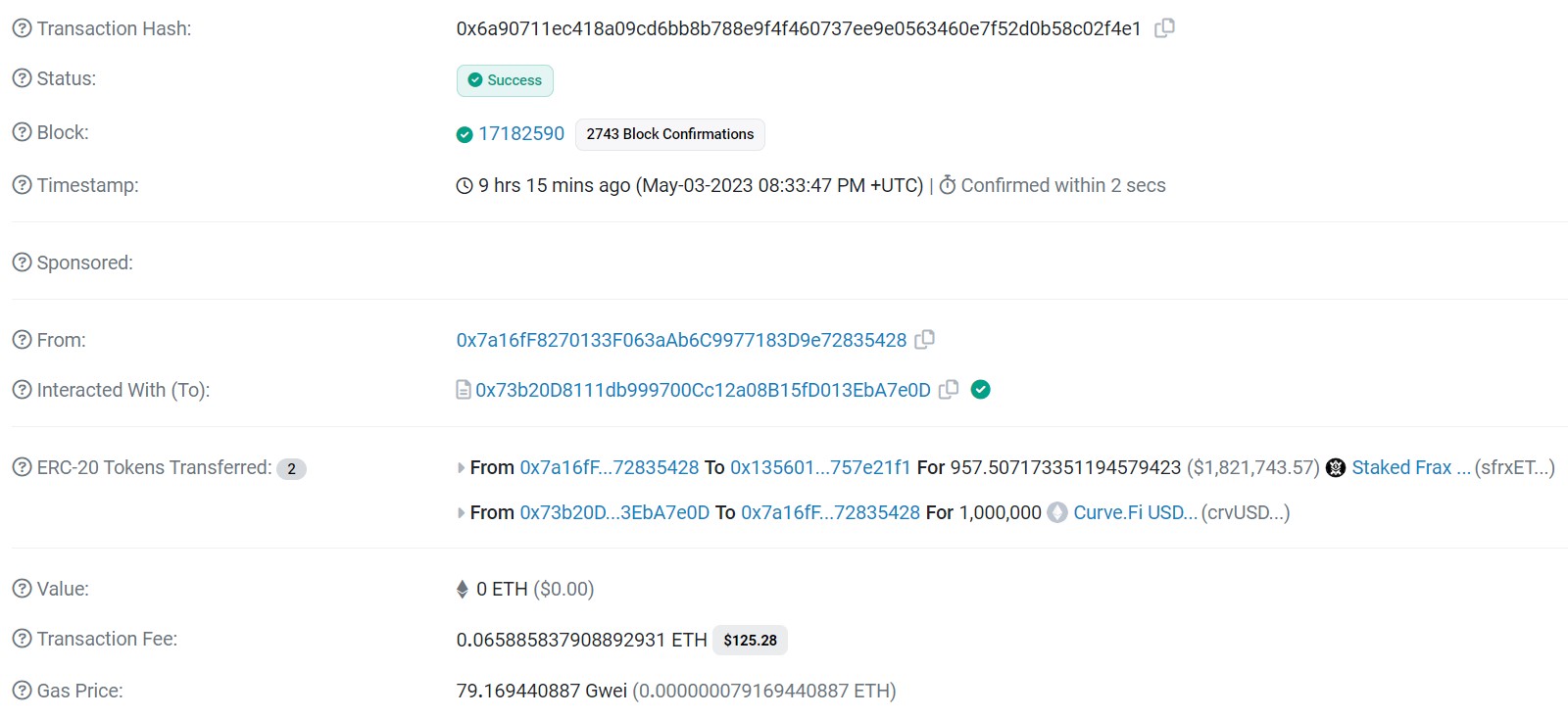Screen dimensions: 1568x718
Task: Click the 2743 Block Confirmations badge
Action: 669,134
